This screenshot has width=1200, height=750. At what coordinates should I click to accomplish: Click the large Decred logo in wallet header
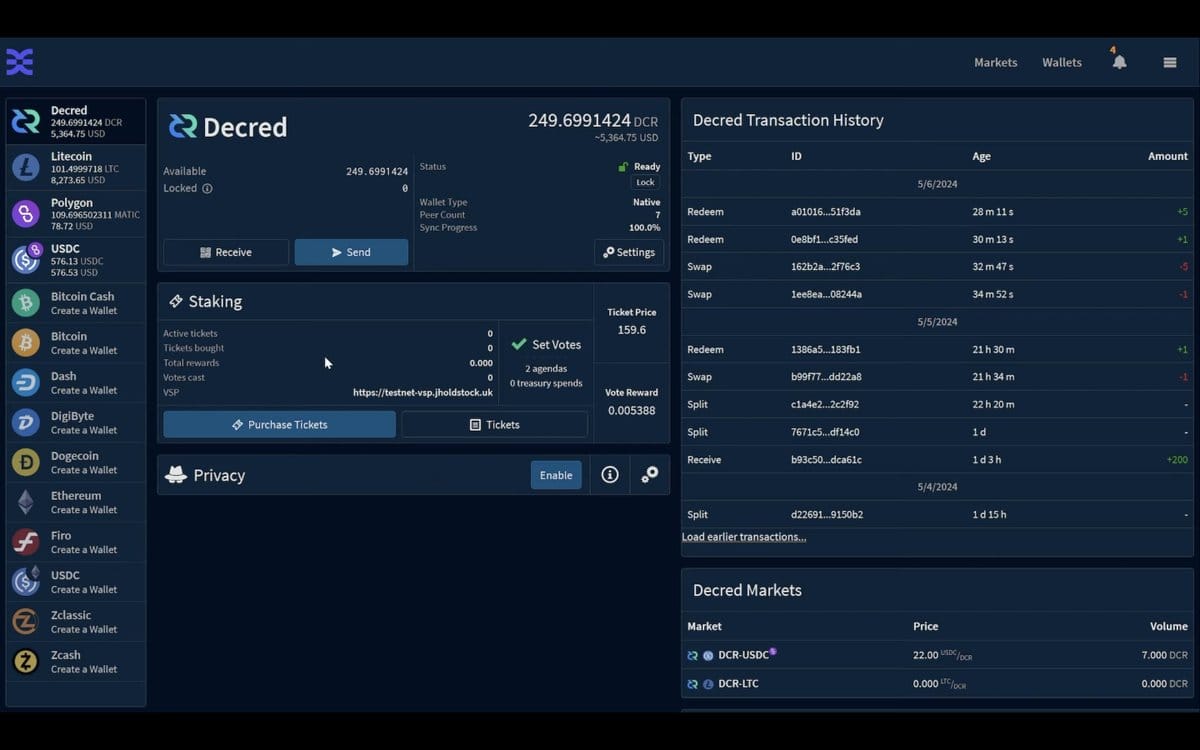(183, 126)
